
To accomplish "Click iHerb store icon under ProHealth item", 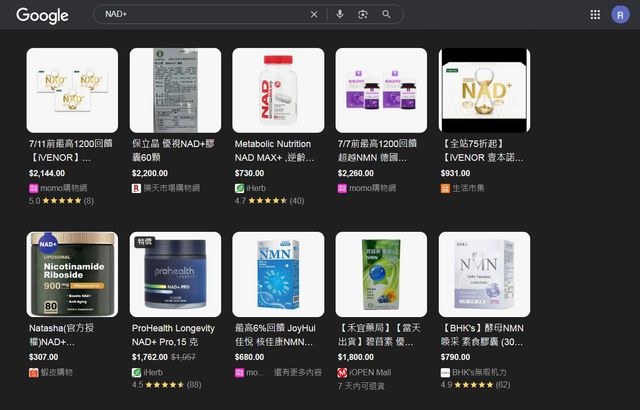I will 136,372.
